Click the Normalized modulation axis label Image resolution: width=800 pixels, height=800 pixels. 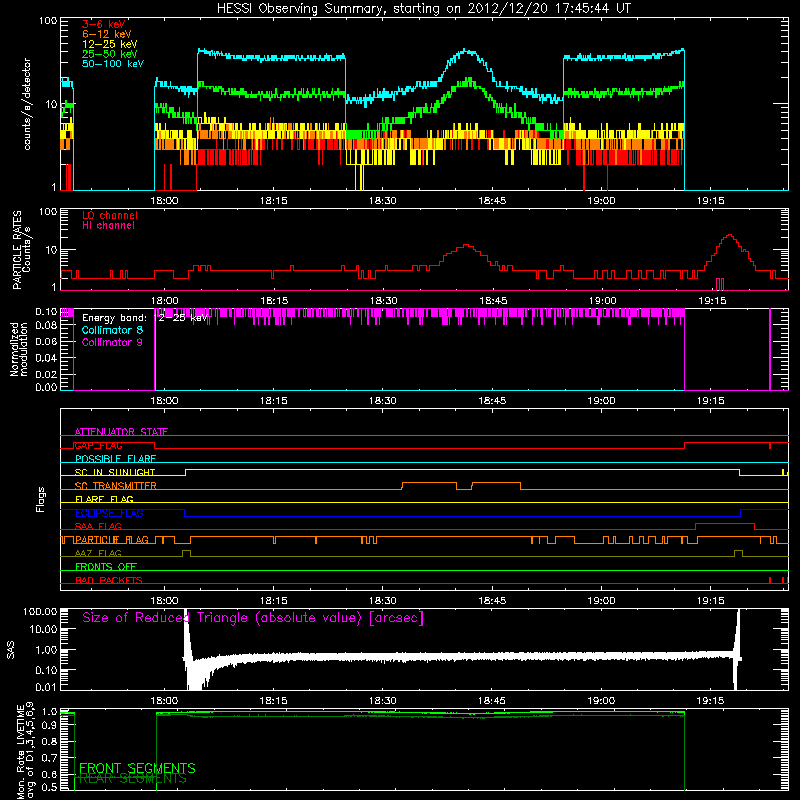(19, 349)
